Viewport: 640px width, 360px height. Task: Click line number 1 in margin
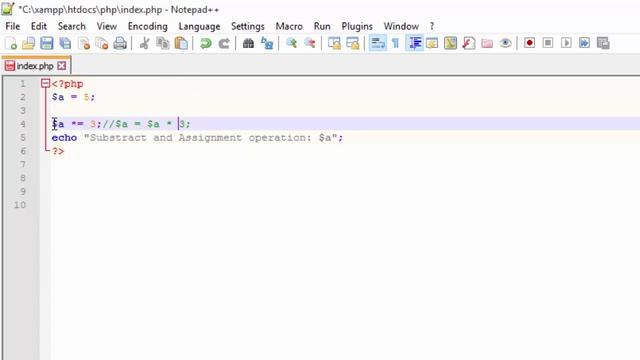click(23, 84)
